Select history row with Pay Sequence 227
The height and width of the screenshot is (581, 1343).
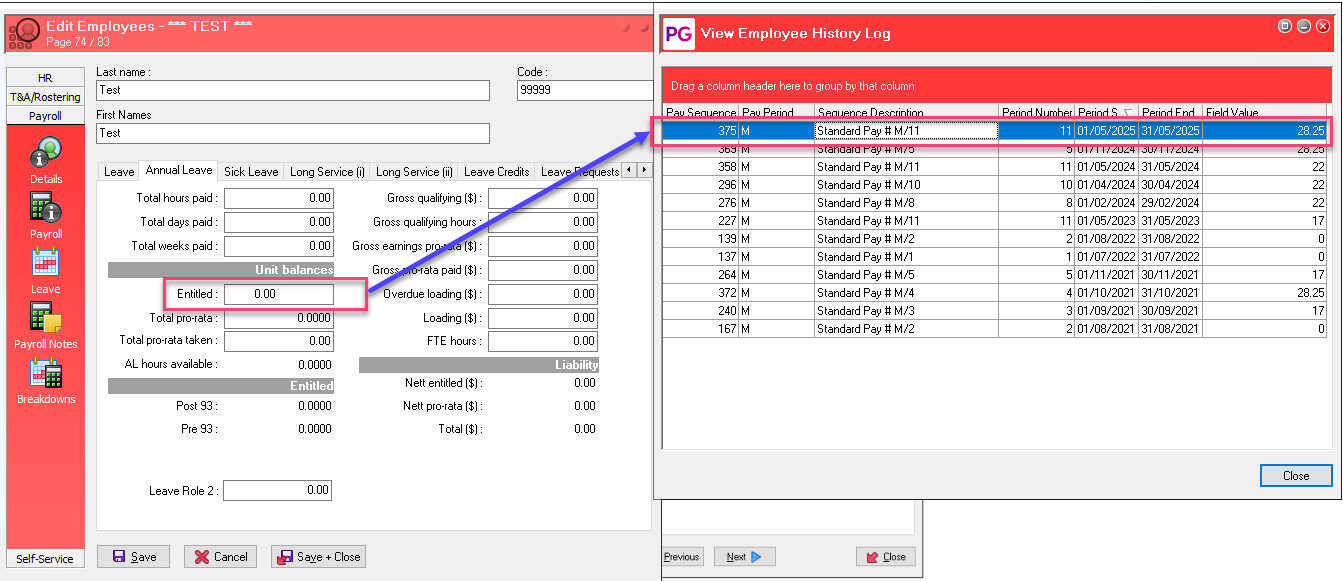click(996, 220)
